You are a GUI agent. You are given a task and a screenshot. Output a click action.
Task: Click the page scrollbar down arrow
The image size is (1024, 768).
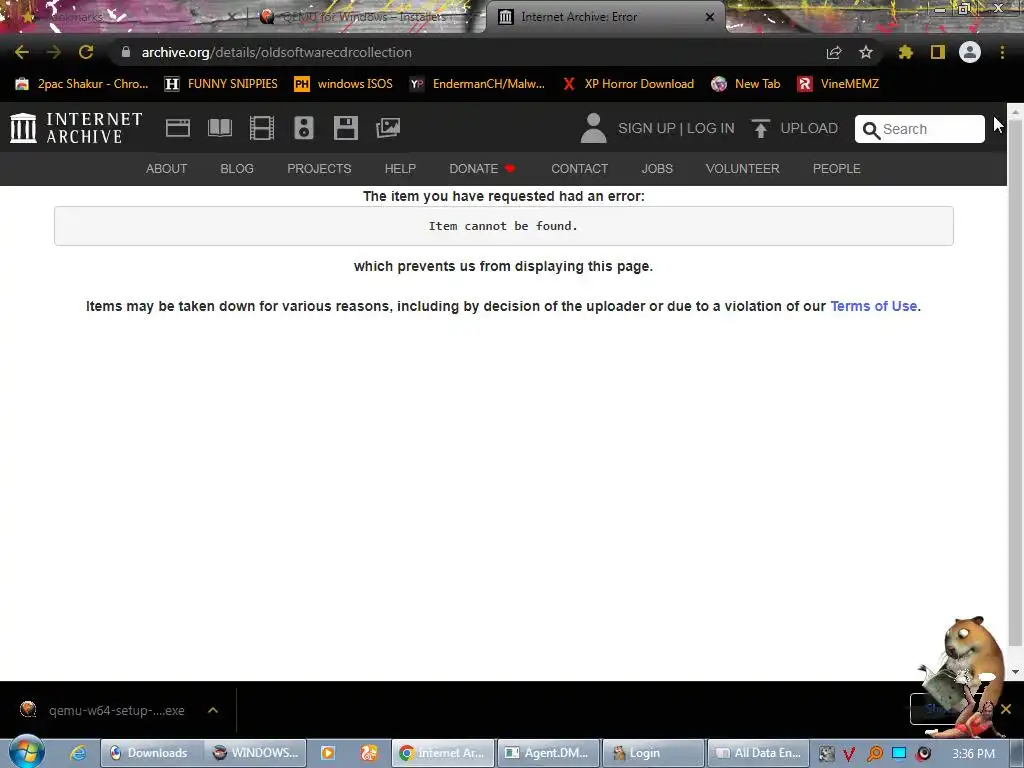[x=1015, y=672]
